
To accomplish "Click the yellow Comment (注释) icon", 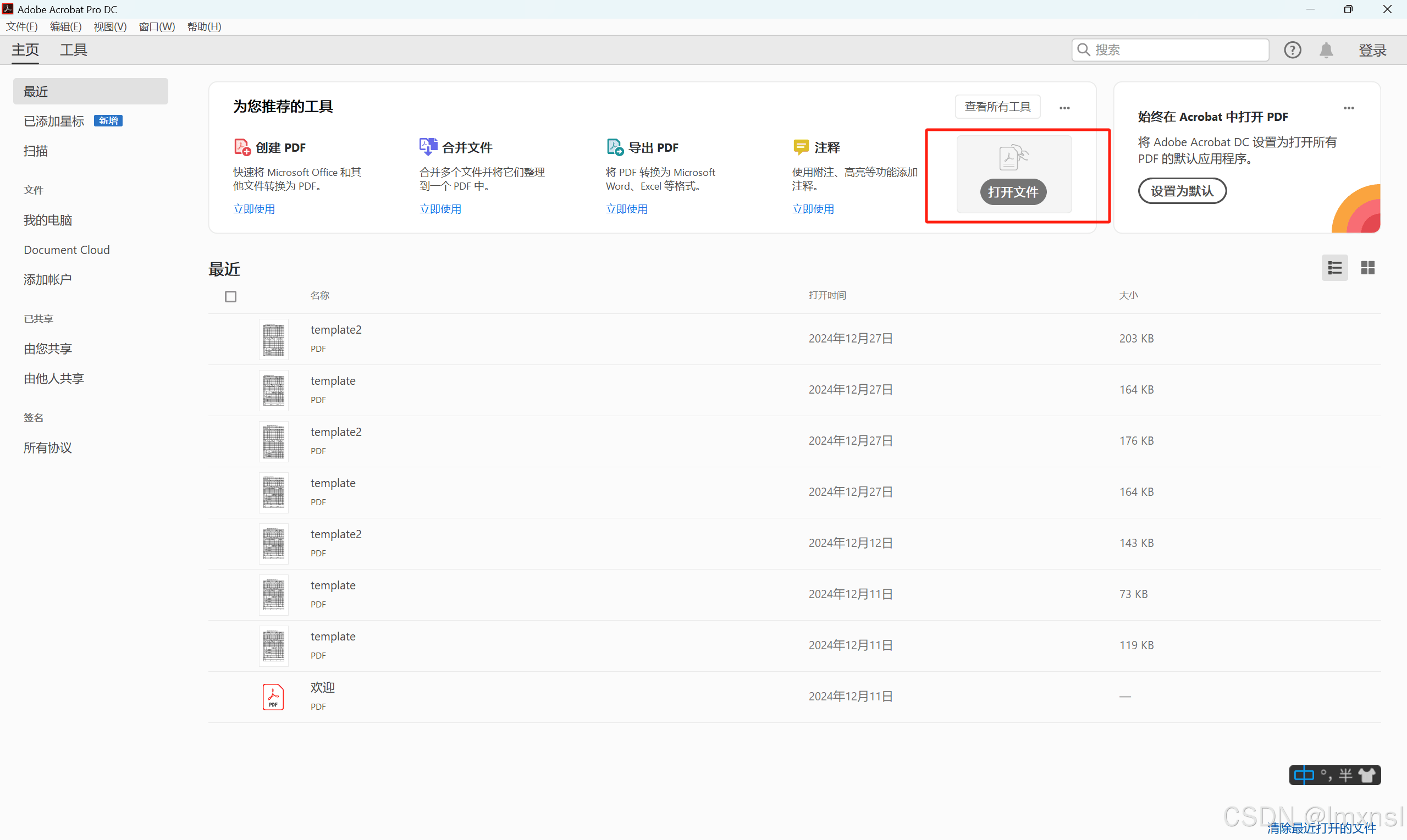I will (801, 147).
